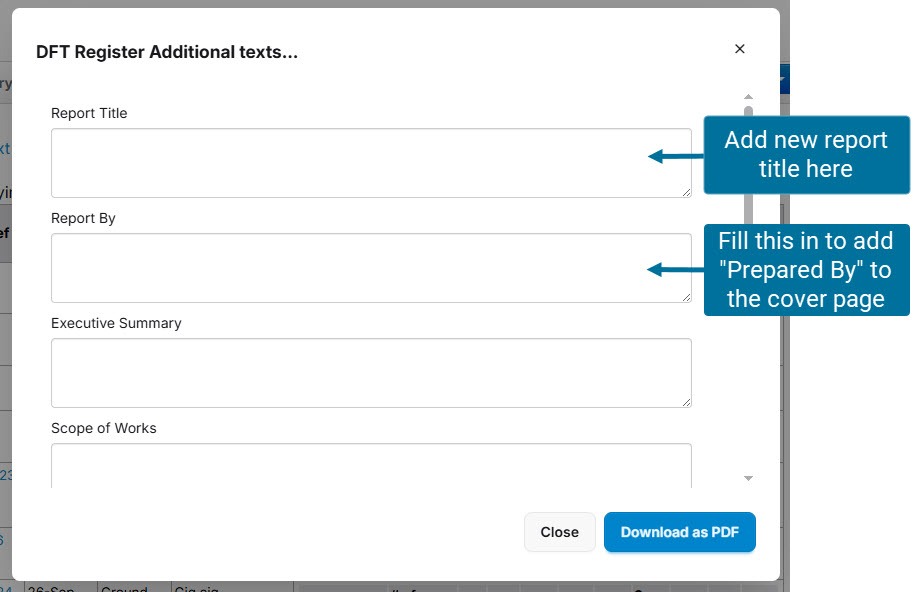
Task: Click the Report By resize handle
Action: click(686, 296)
